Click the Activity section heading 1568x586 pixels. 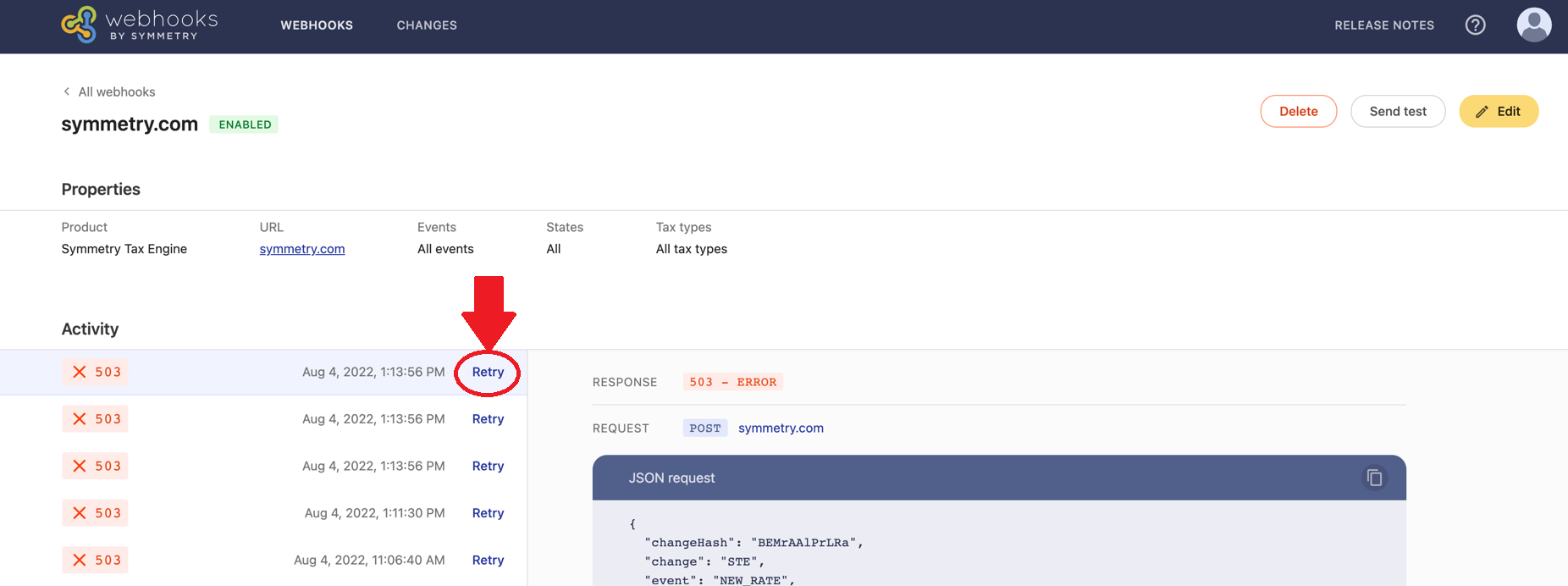pyautogui.click(x=90, y=329)
